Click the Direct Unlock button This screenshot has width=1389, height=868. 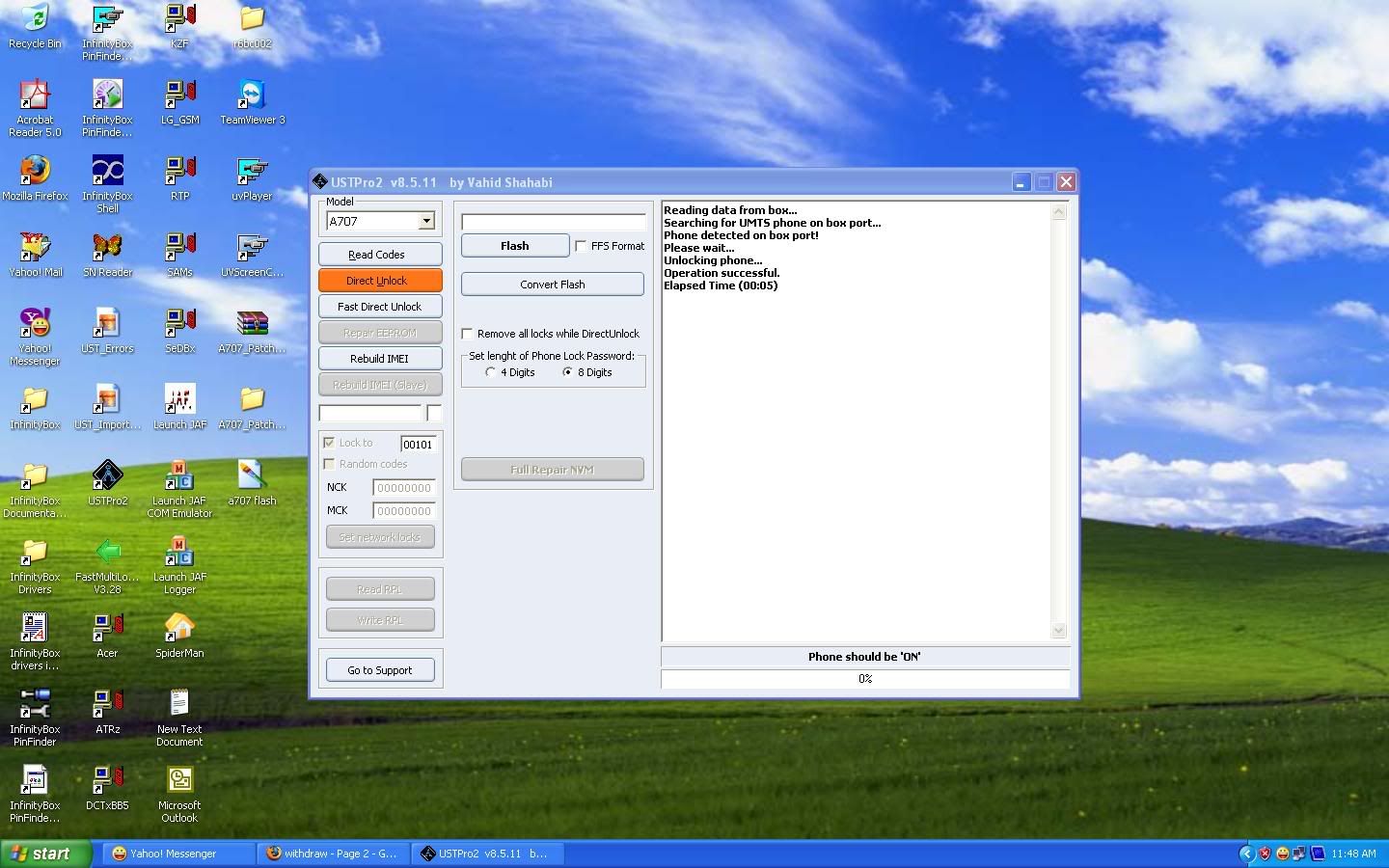point(380,281)
